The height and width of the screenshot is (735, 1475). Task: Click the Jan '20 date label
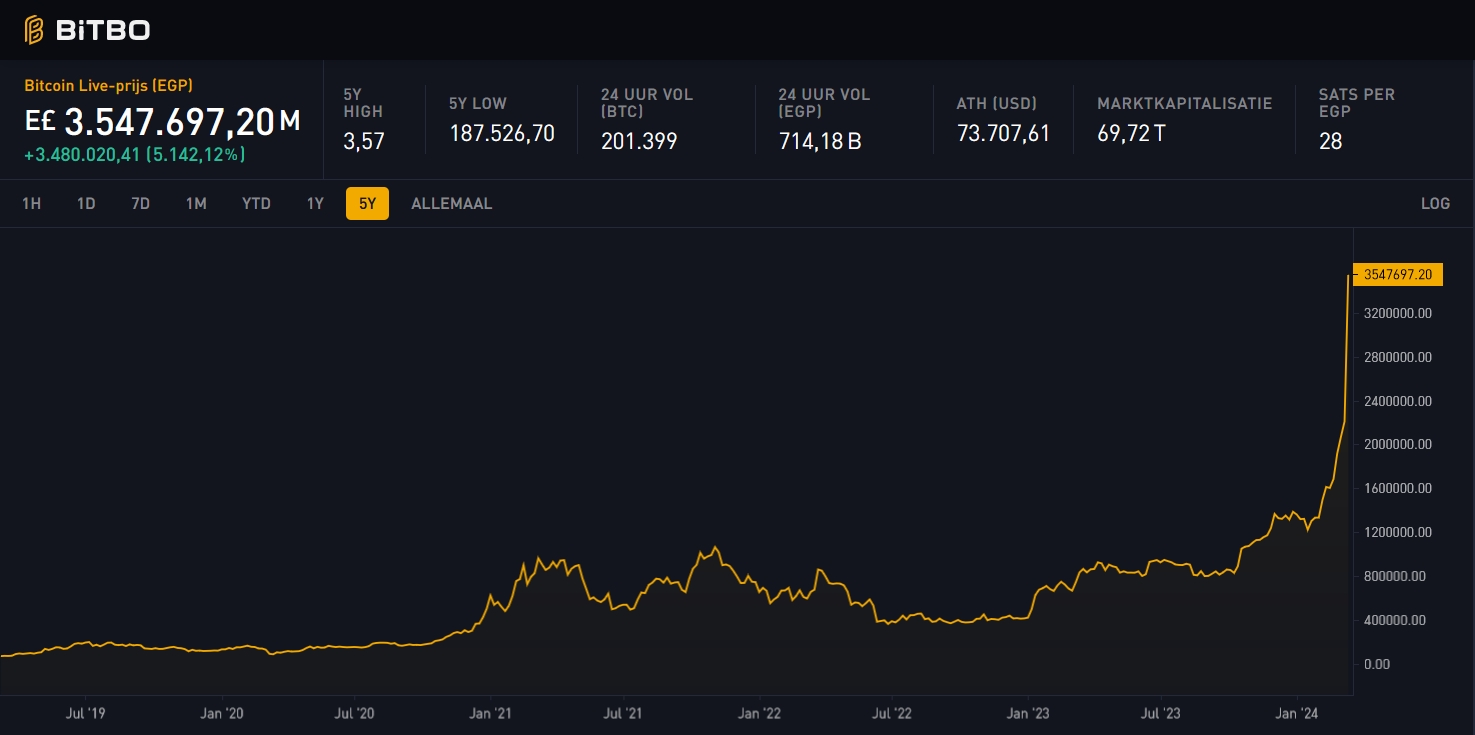coord(222,713)
